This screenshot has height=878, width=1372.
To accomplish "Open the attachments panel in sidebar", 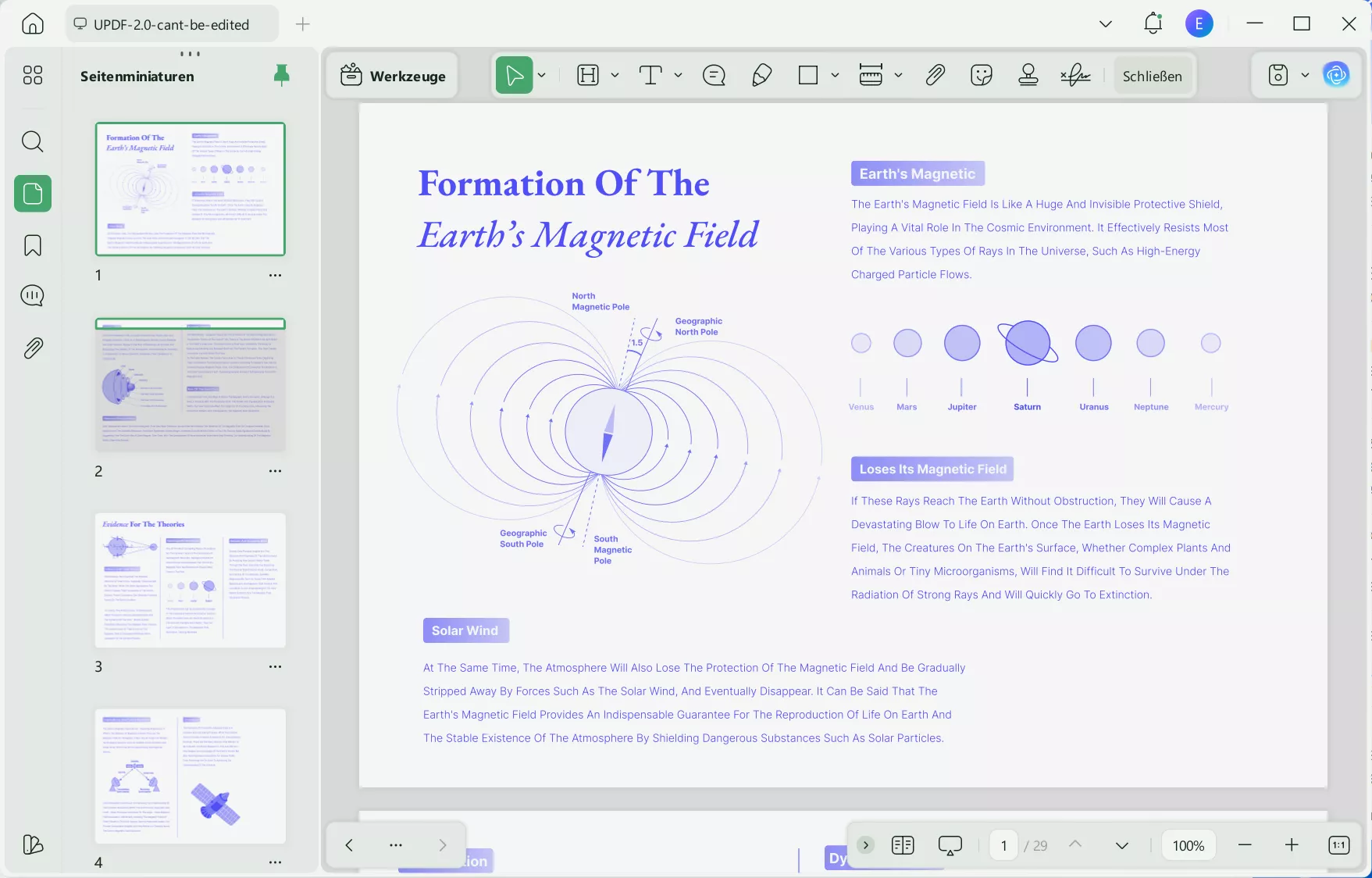I will pos(33,348).
